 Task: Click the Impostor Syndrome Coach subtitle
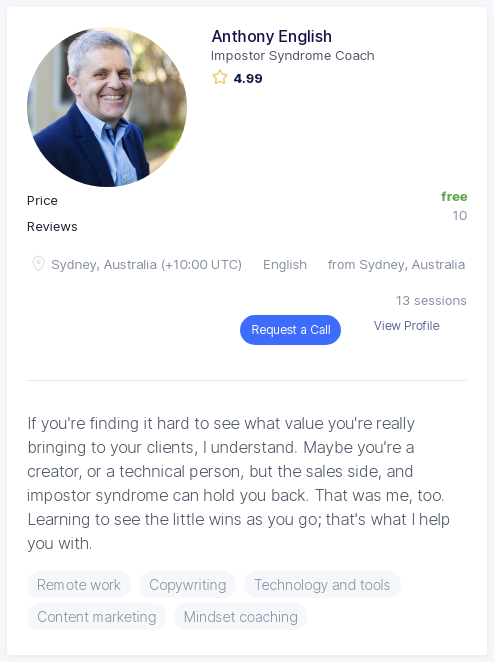point(293,56)
